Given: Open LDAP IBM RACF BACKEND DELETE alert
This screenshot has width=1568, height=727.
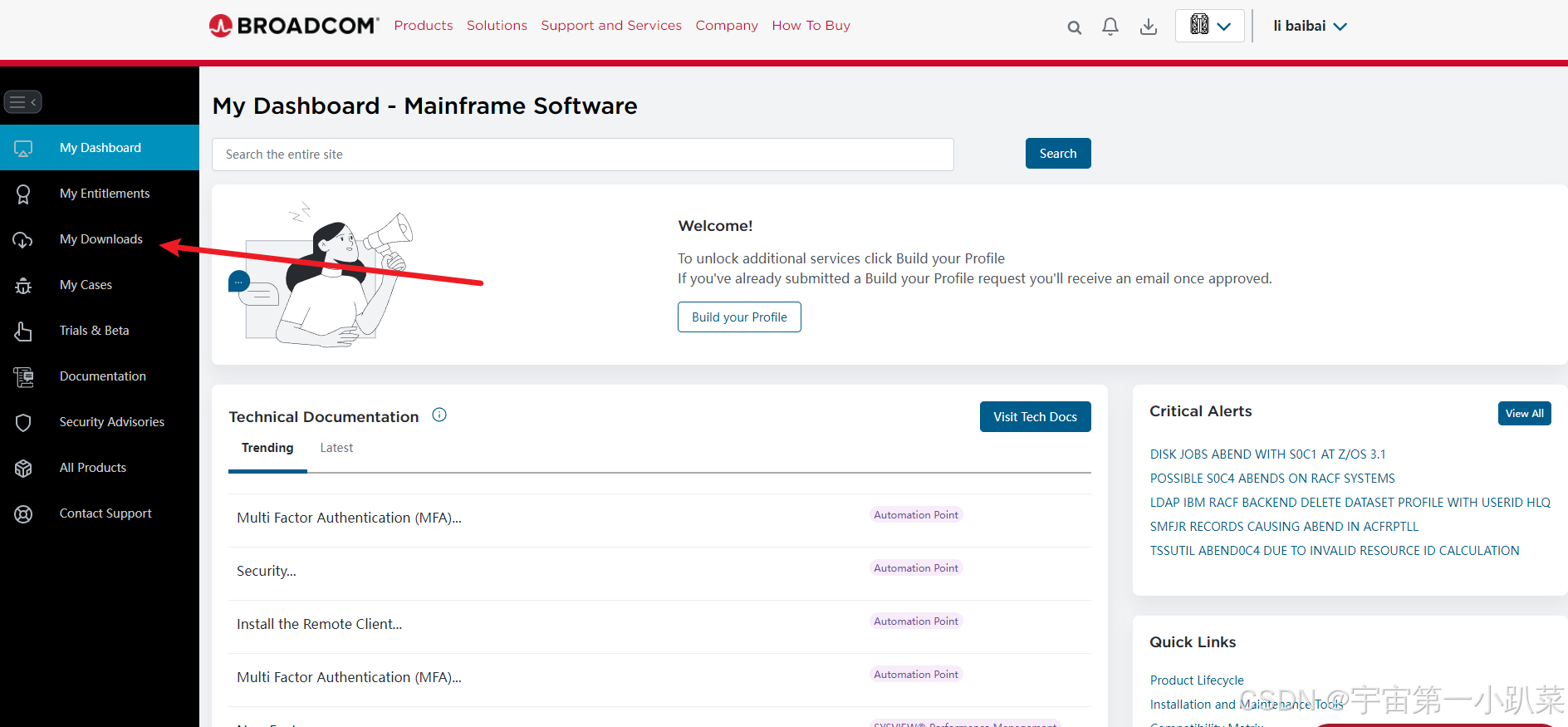Looking at the screenshot, I should 1350,503.
